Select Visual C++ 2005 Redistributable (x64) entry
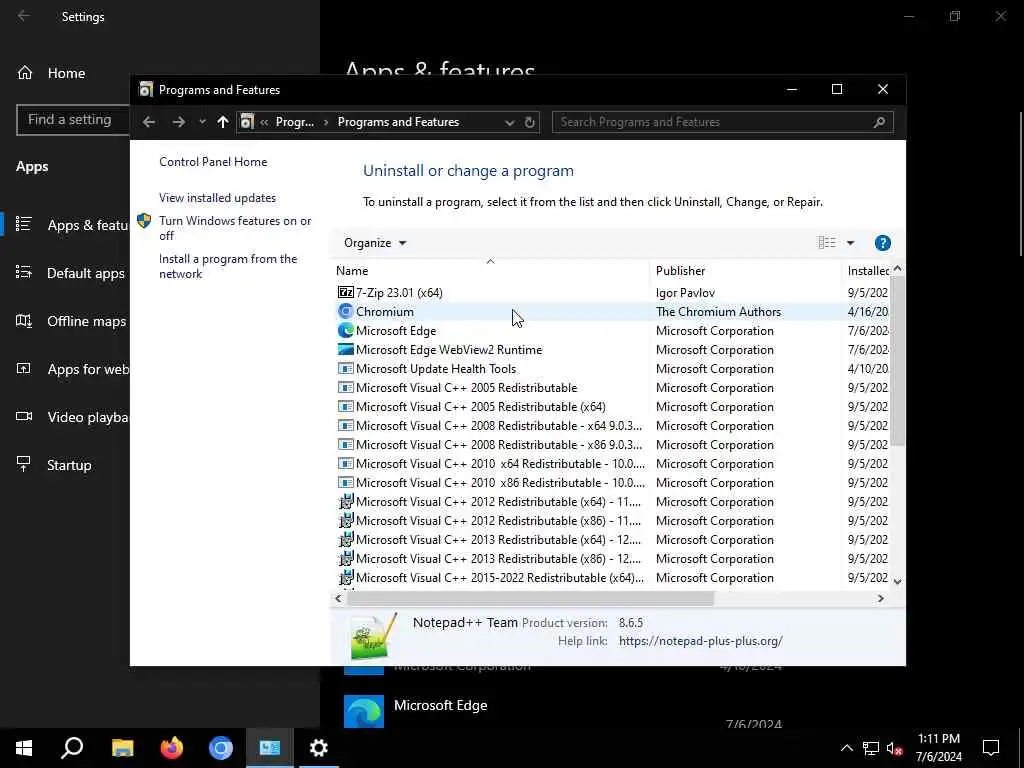1024x768 pixels. coord(481,406)
